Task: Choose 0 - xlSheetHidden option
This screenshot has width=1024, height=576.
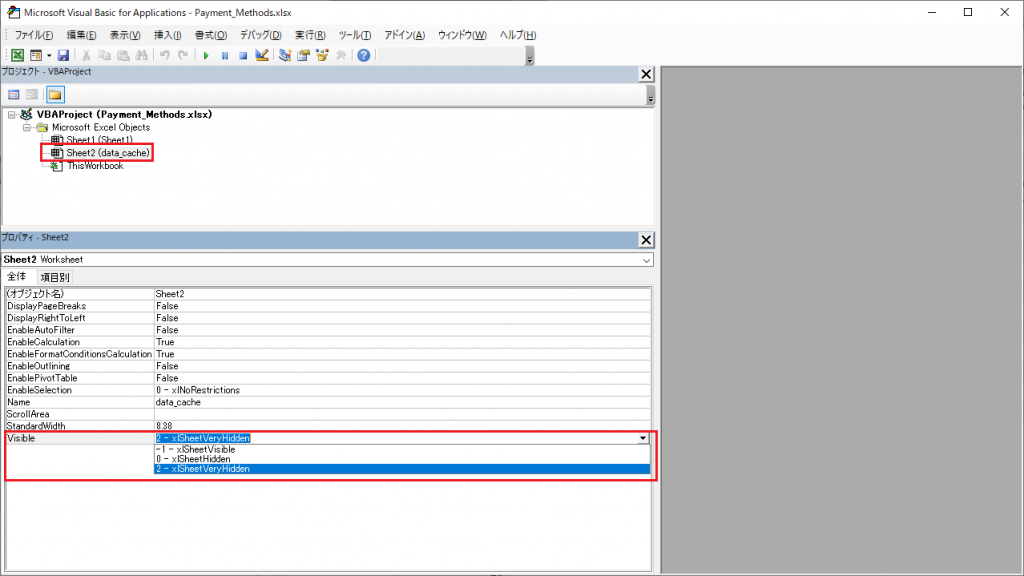Action: pos(193,459)
